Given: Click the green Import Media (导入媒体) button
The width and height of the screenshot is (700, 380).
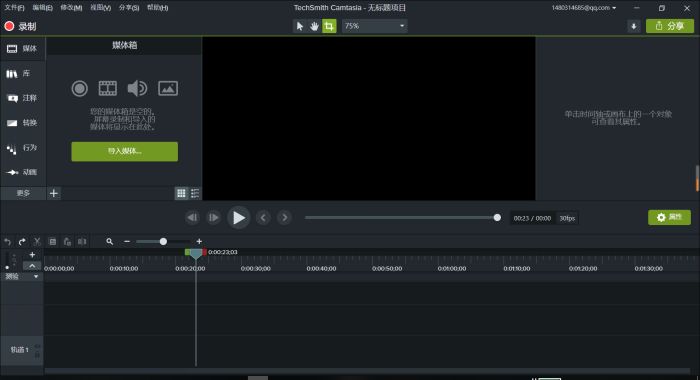Looking at the screenshot, I should [125, 151].
